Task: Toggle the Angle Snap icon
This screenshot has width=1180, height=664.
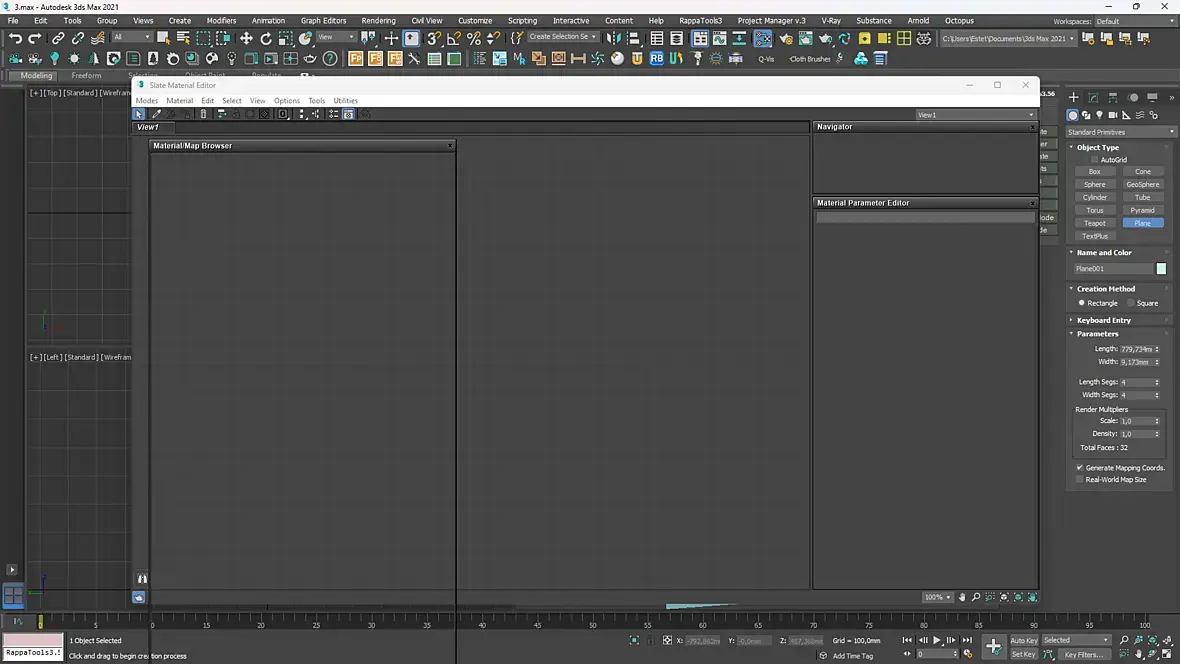Action: (x=454, y=38)
